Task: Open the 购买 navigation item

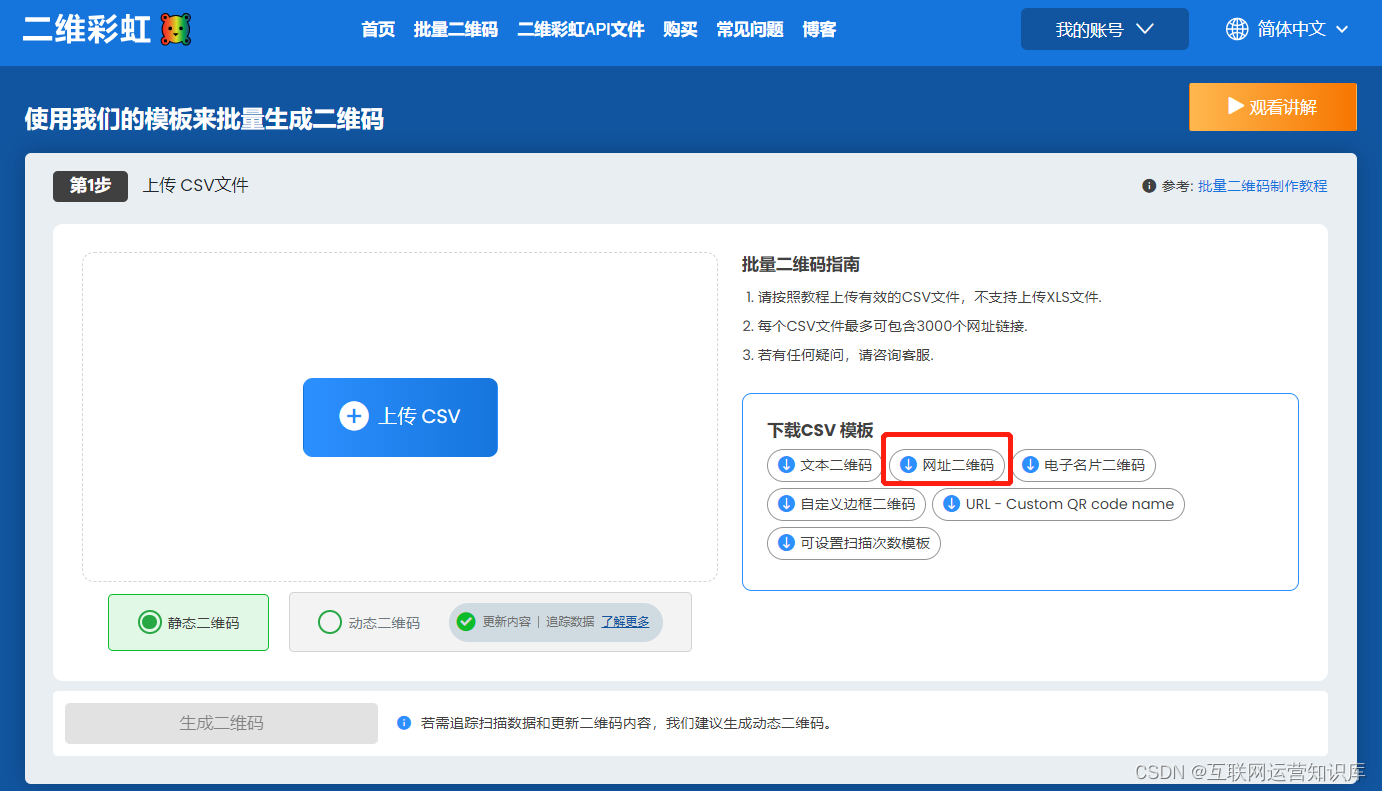Action: click(x=680, y=30)
